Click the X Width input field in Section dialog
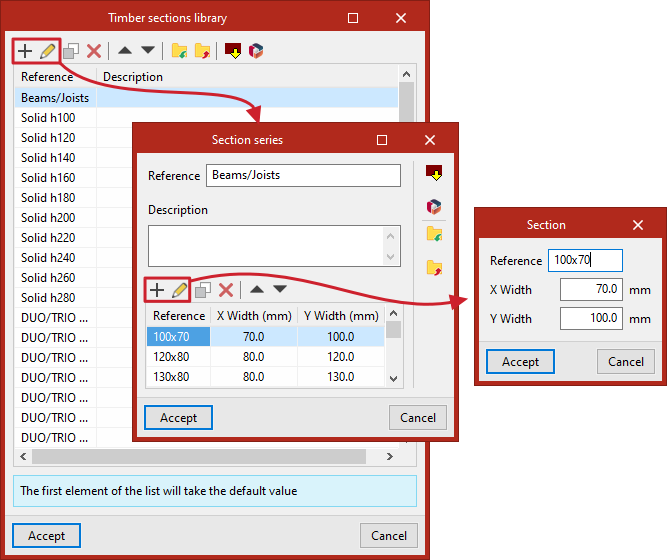The width and height of the screenshot is (667, 560). (591, 289)
